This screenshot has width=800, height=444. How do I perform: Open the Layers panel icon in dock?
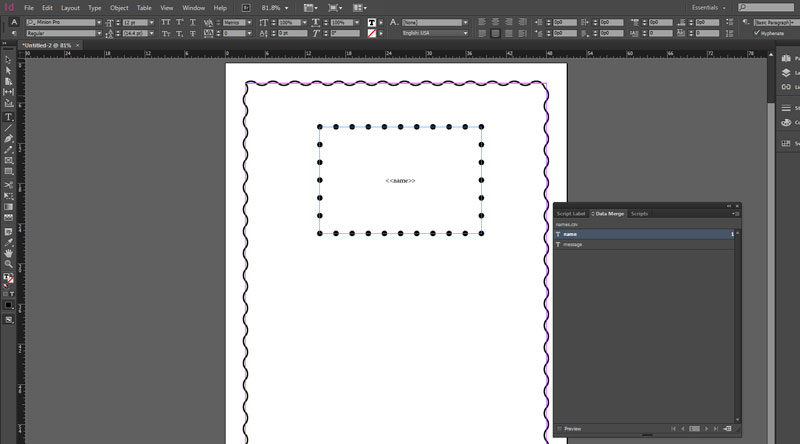[786, 73]
